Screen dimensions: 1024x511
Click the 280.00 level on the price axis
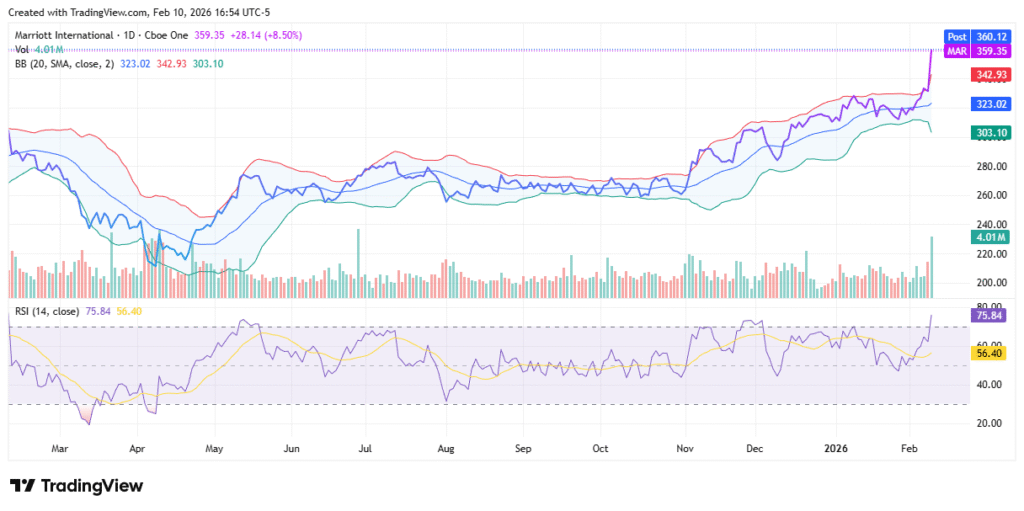(x=990, y=166)
